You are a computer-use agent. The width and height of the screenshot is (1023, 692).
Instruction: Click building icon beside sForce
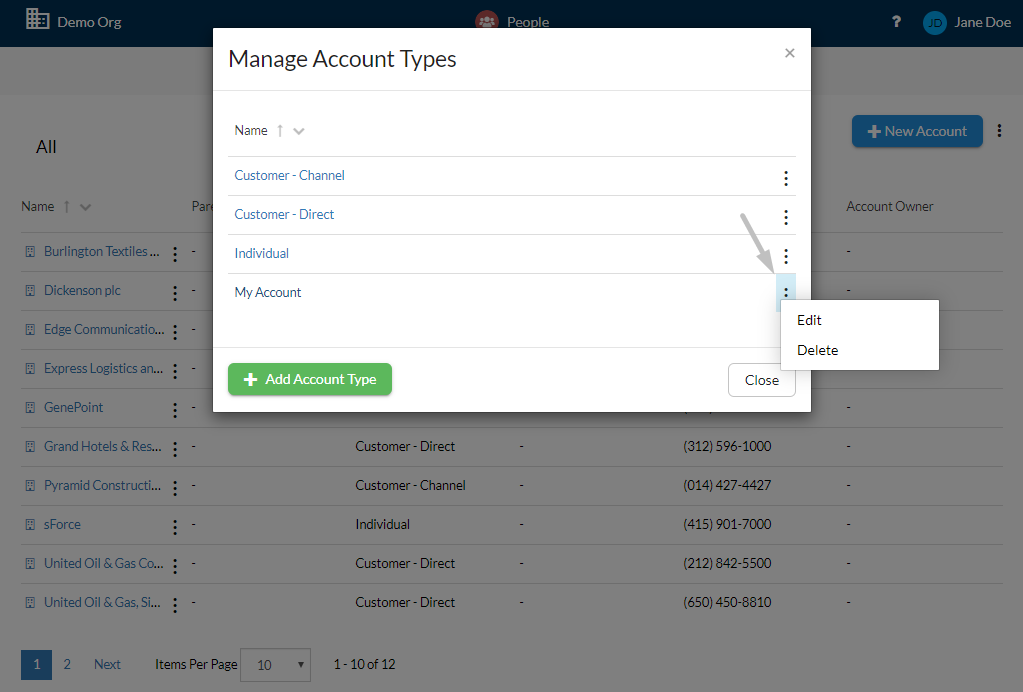(x=30, y=524)
